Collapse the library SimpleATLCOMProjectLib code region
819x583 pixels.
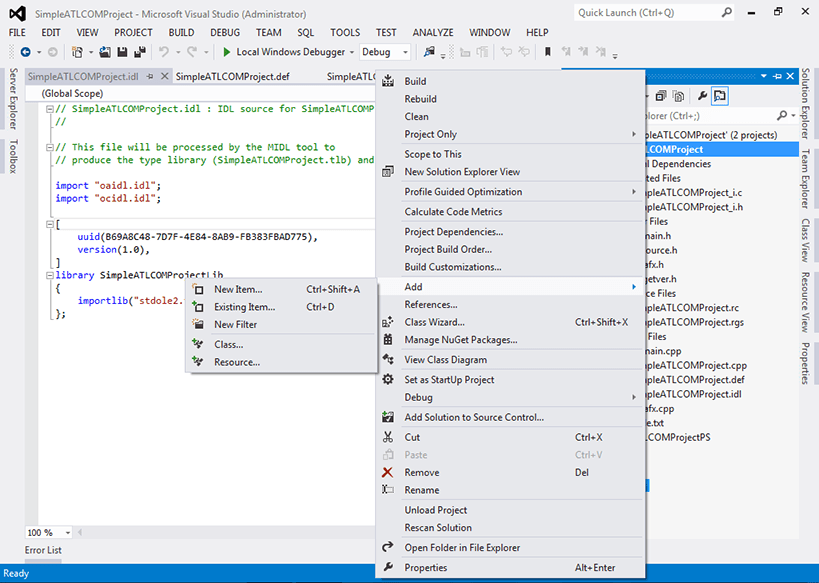coord(48,274)
